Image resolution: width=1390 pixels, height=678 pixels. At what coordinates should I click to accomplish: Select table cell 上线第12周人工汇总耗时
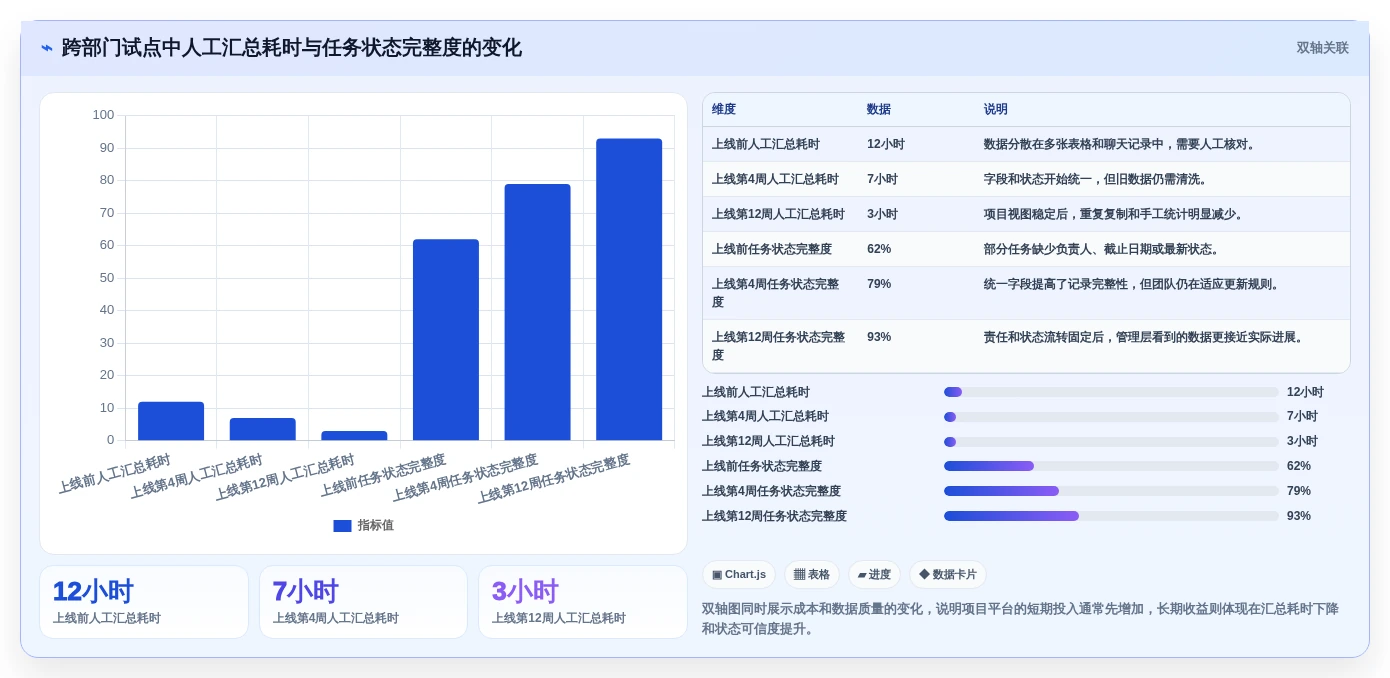pos(778,214)
